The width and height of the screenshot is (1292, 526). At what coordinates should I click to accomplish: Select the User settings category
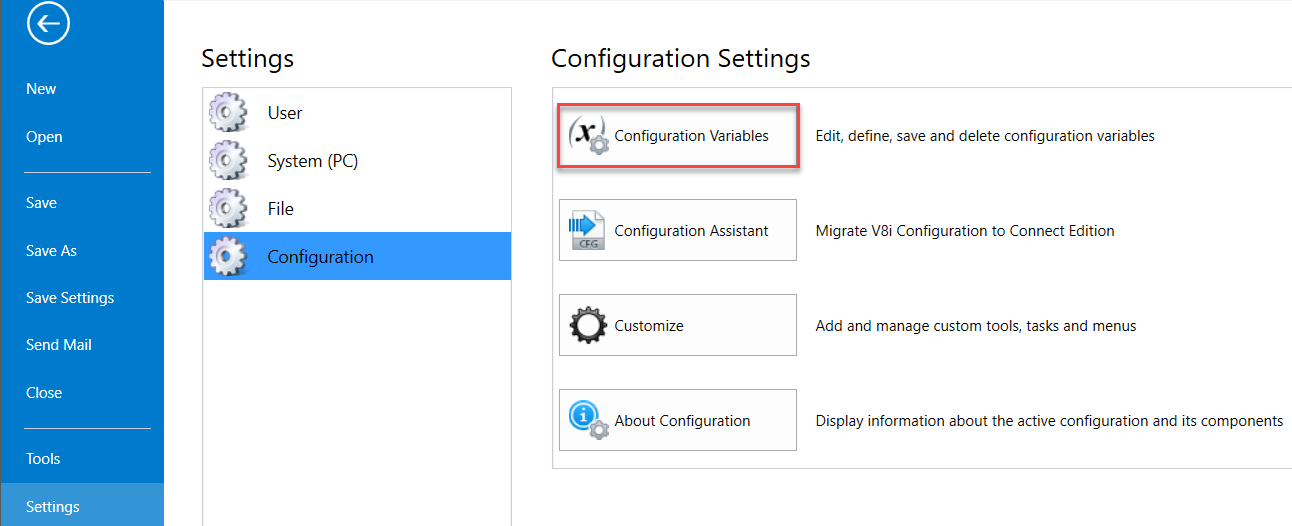(284, 113)
